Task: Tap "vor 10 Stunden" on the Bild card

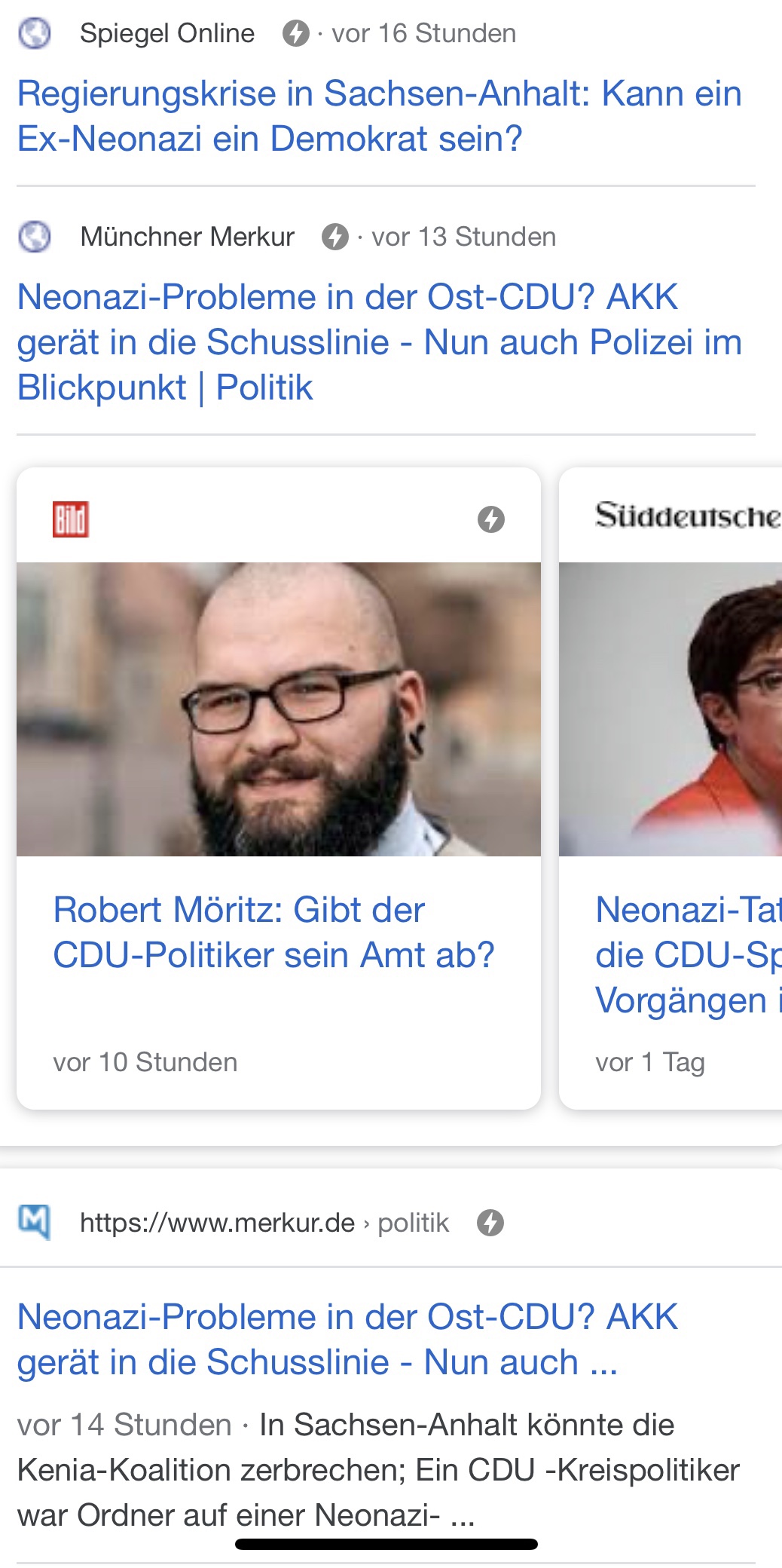Action: click(x=145, y=1062)
